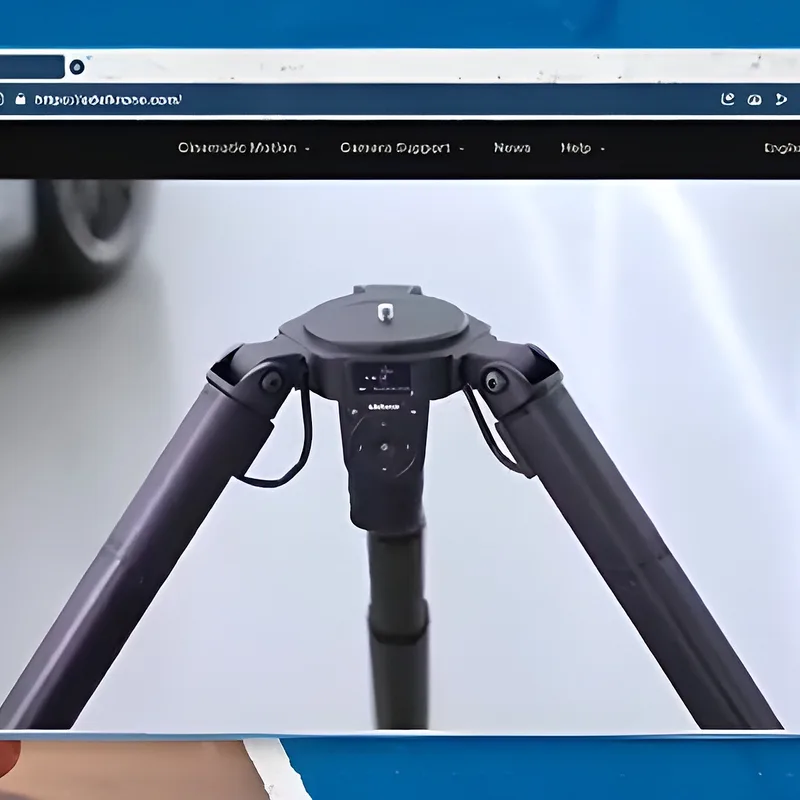Expand the Camera Support navigation menu
Screen dimensions: 800x800
tap(402, 148)
